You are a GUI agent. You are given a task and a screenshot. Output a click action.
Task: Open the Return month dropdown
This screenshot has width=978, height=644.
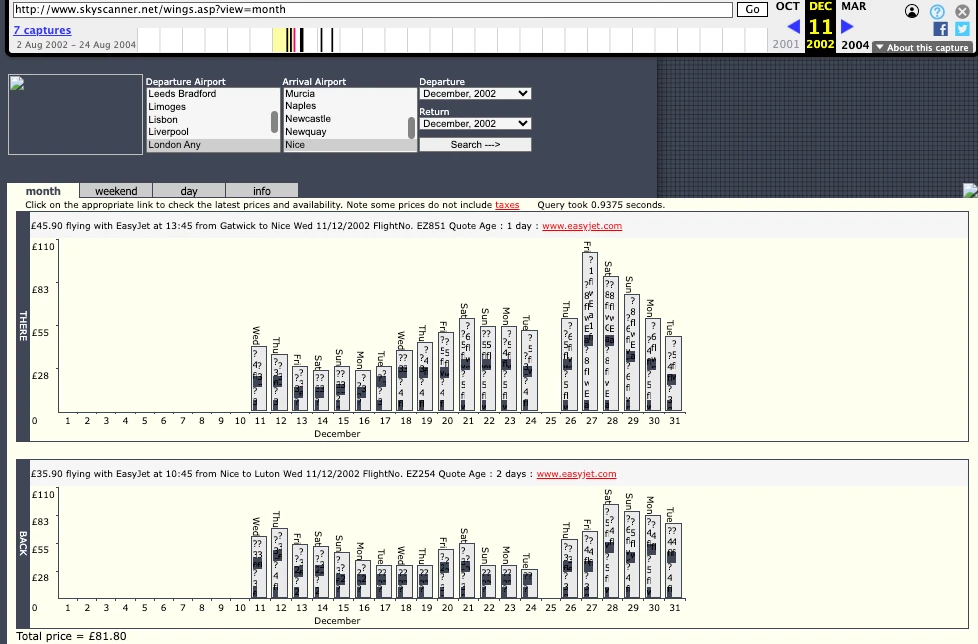[x=475, y=124]
